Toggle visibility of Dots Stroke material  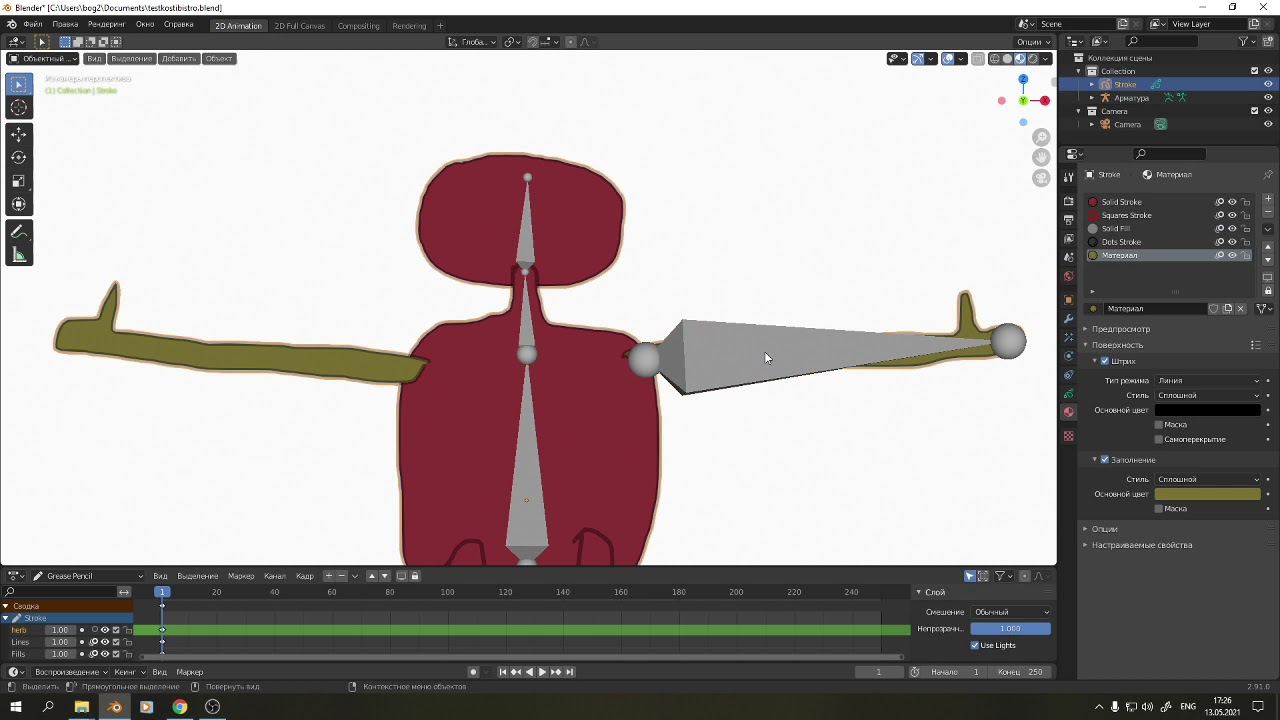point(1232,242)
